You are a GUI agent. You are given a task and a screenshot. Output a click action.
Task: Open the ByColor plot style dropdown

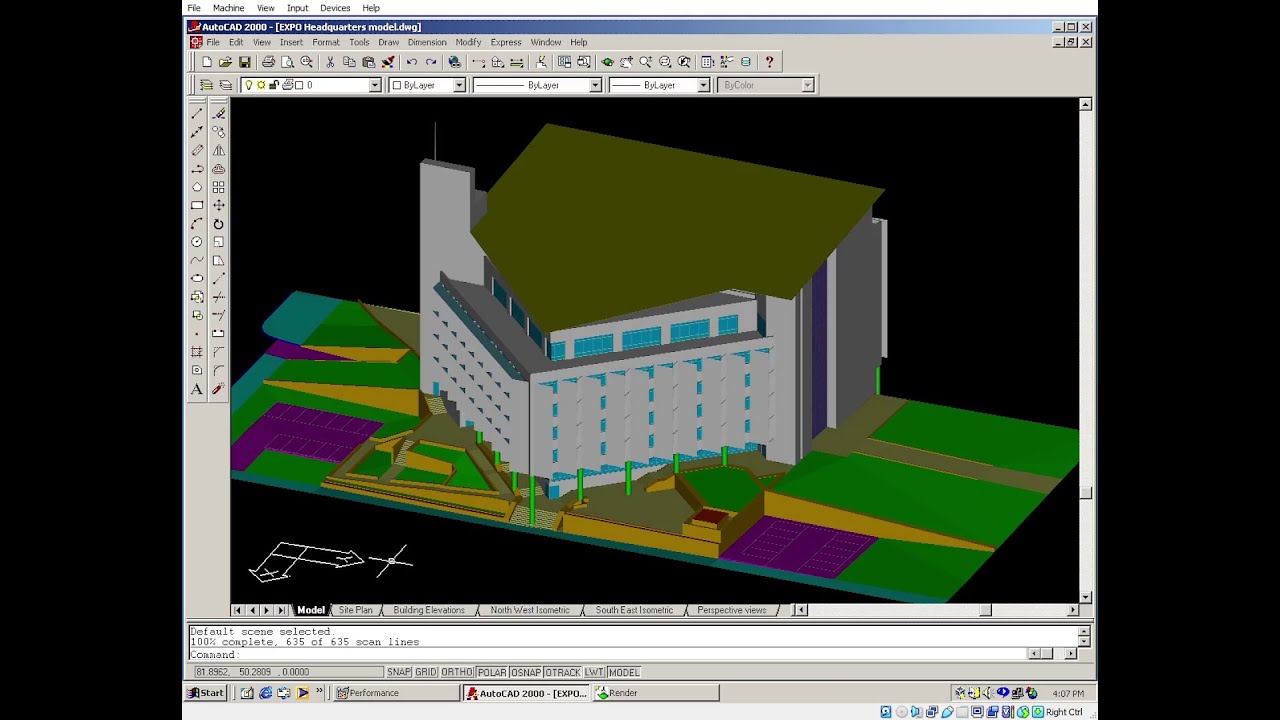tap(808, 86)
